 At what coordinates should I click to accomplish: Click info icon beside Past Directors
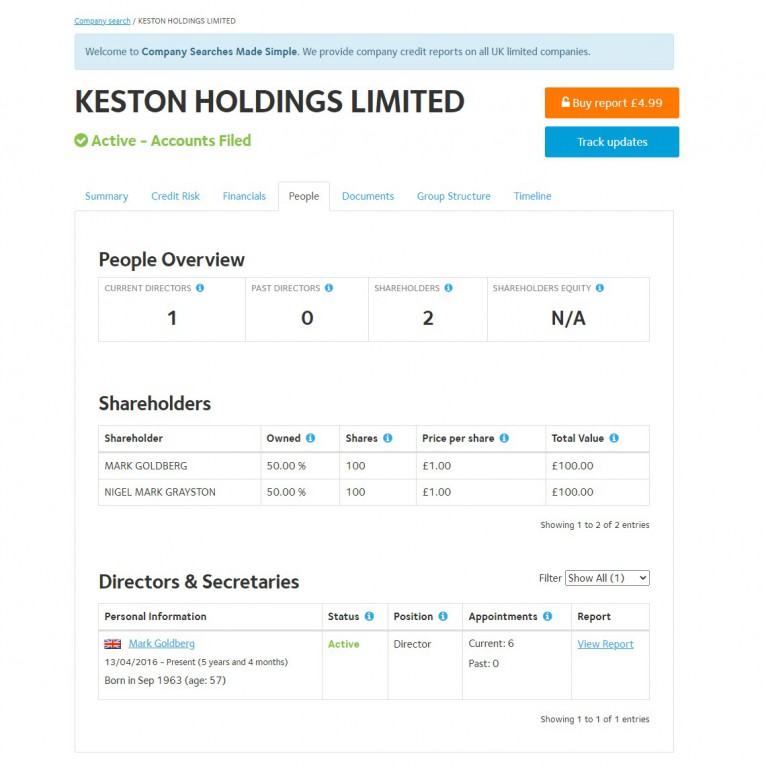pos(329,288)
